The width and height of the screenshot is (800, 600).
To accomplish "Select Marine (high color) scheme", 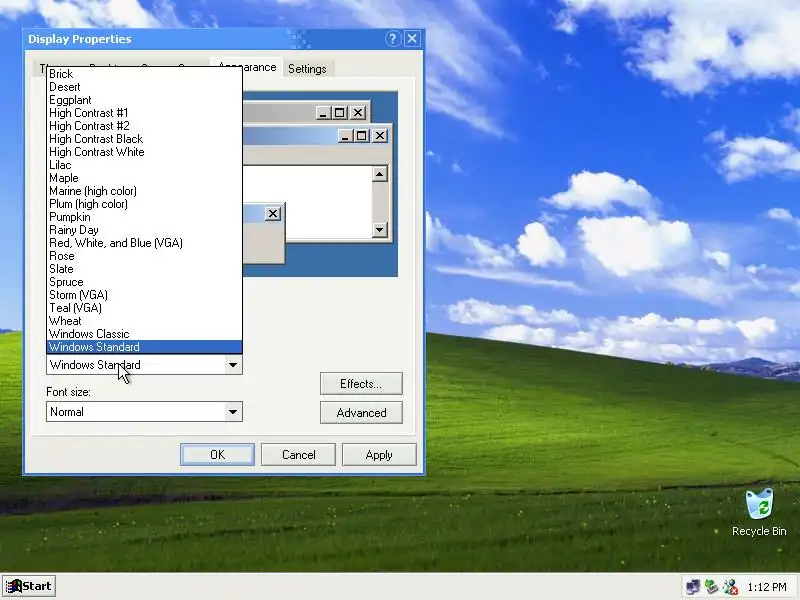I will pyautogui.click(x=144, y=191).
